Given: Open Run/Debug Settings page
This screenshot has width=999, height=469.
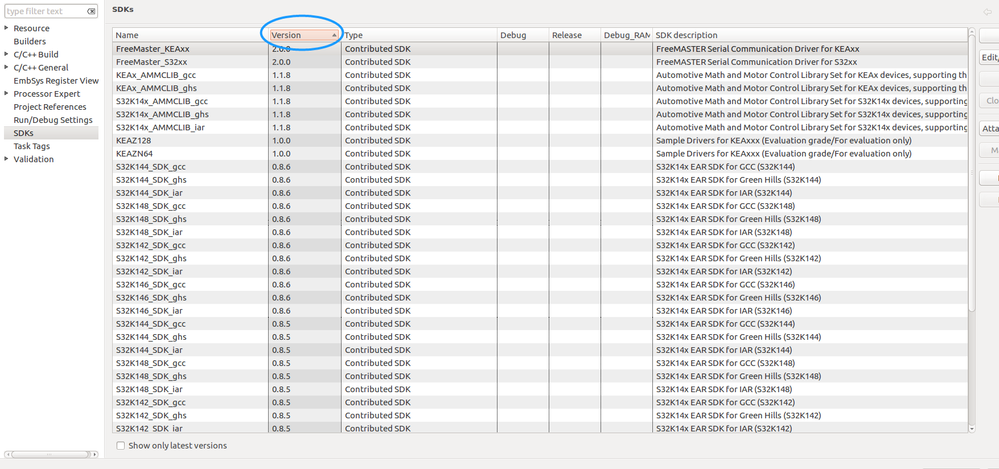Looking at the screenshot, I should click(x=53, y=120).
